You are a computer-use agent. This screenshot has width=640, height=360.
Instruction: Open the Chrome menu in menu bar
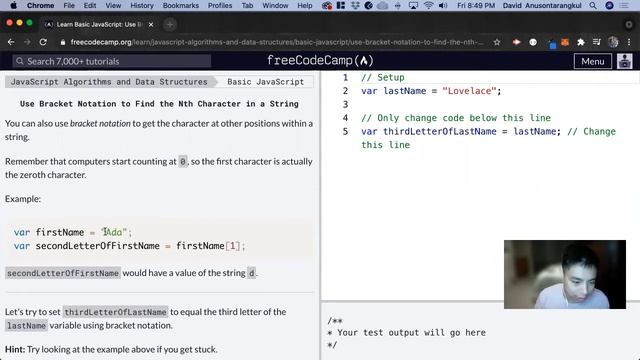pos(40,5)
